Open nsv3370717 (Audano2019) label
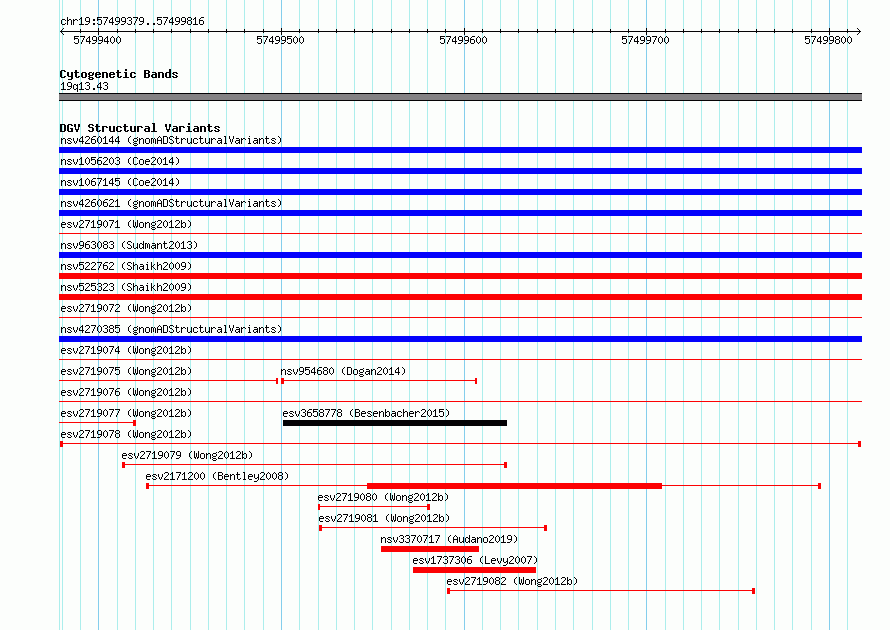 449,539
